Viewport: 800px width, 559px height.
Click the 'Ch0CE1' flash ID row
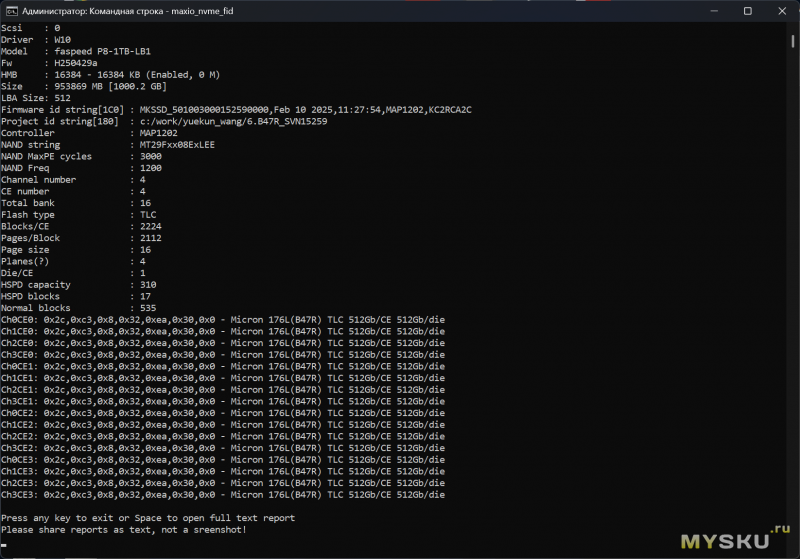[223, 367]
